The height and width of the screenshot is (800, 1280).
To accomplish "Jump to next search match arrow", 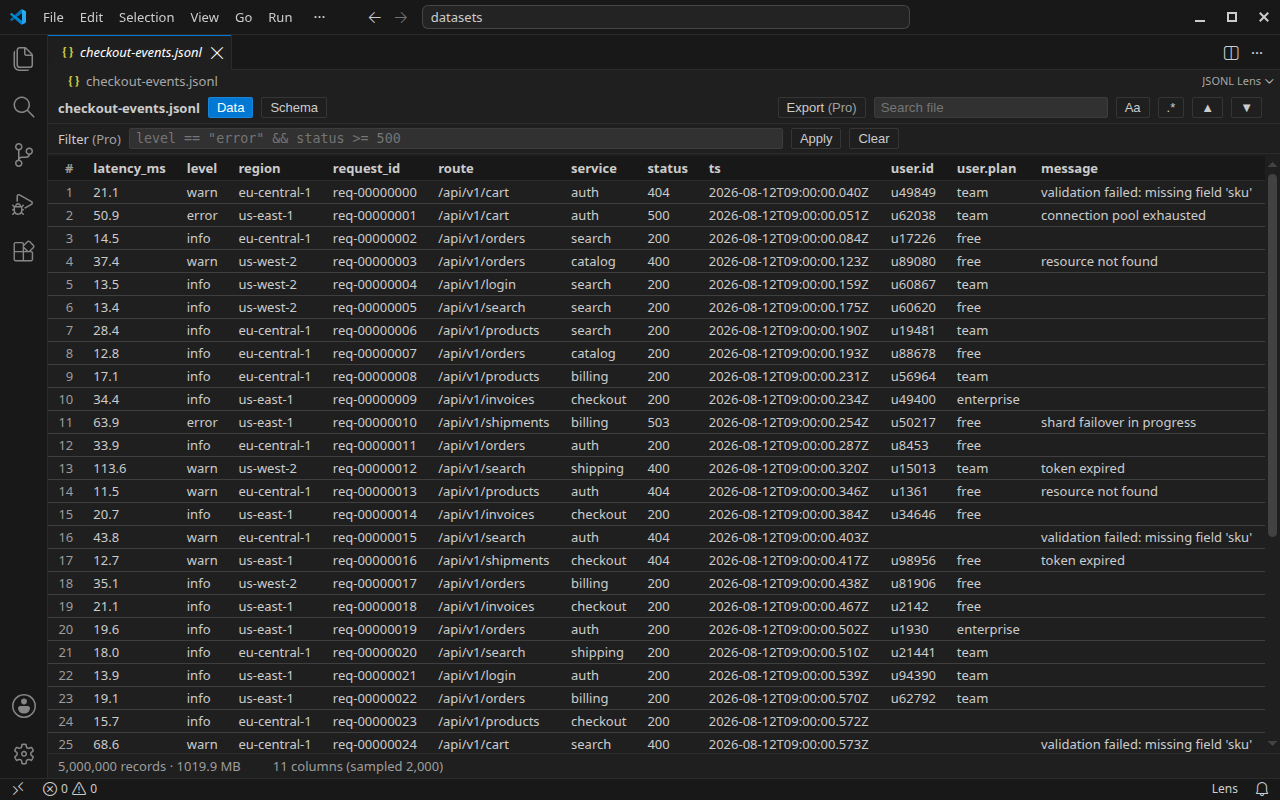I will pos(1246,108).
